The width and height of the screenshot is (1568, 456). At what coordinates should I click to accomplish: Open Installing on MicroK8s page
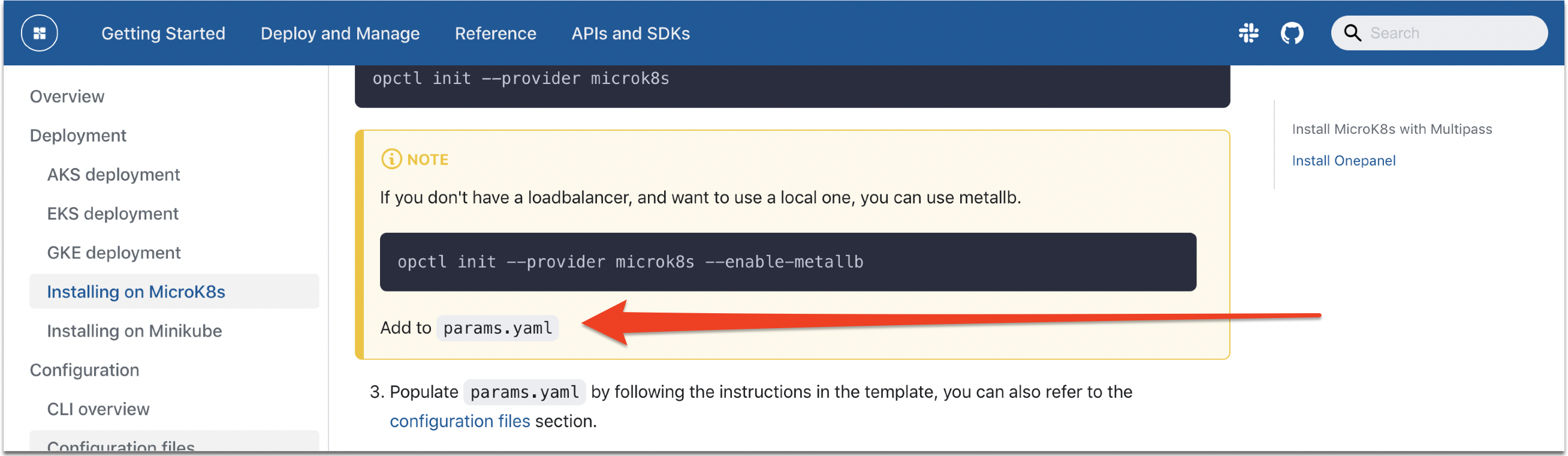pos(174,292)
